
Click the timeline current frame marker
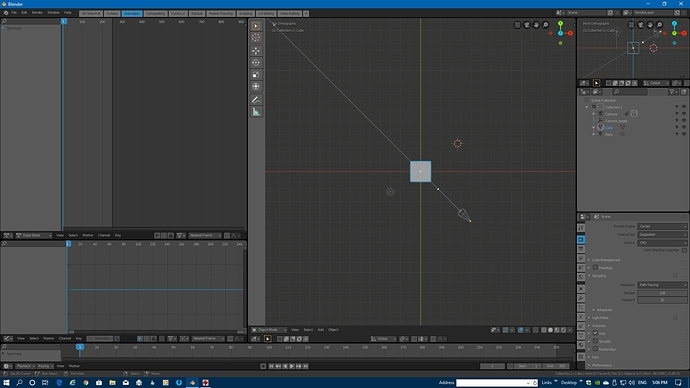[80, 347]
